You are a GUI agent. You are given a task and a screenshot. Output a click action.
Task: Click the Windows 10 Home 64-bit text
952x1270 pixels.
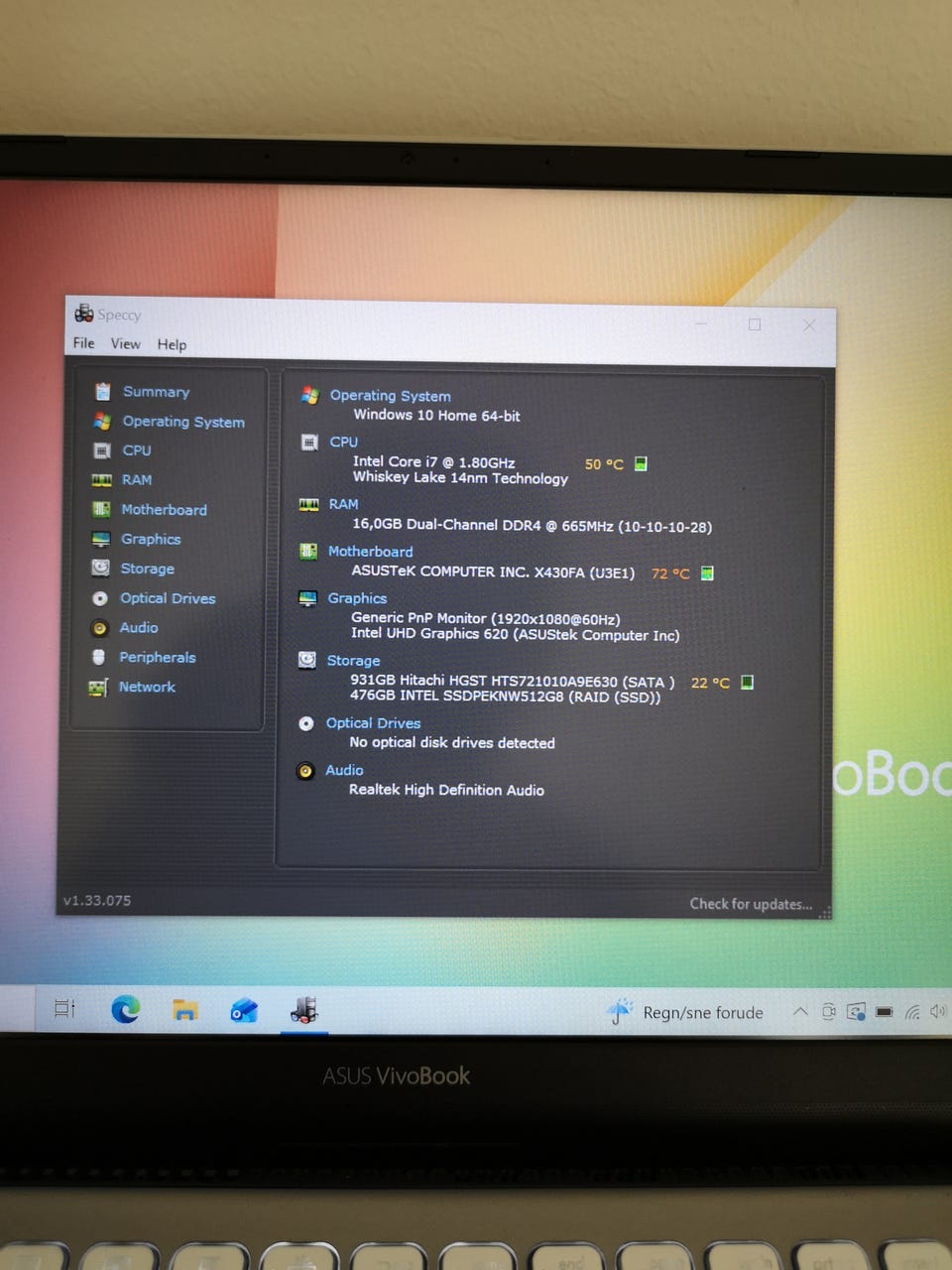point(436,416)
